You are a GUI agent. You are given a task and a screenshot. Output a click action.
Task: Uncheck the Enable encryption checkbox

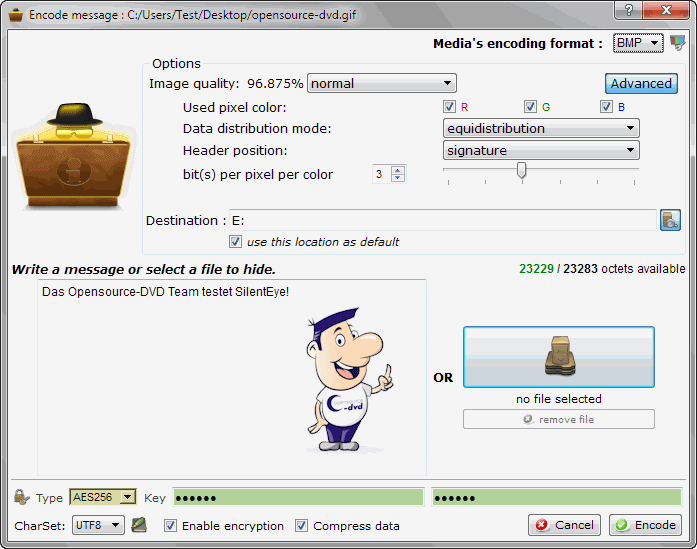point(170,525)
